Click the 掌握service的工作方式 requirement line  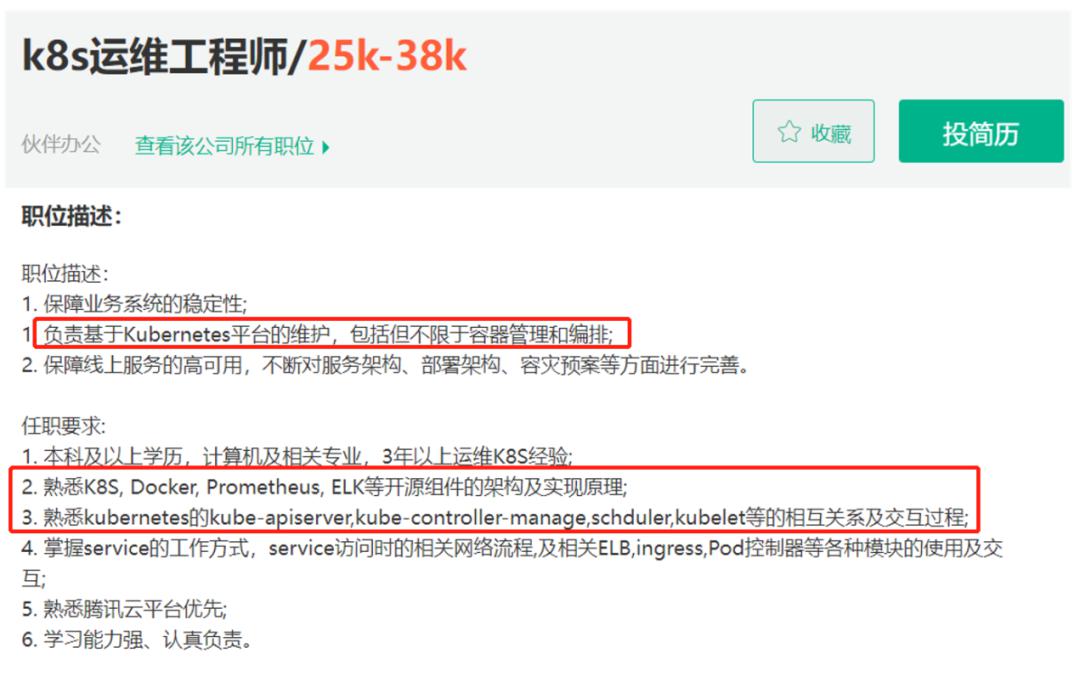[512, 563]
